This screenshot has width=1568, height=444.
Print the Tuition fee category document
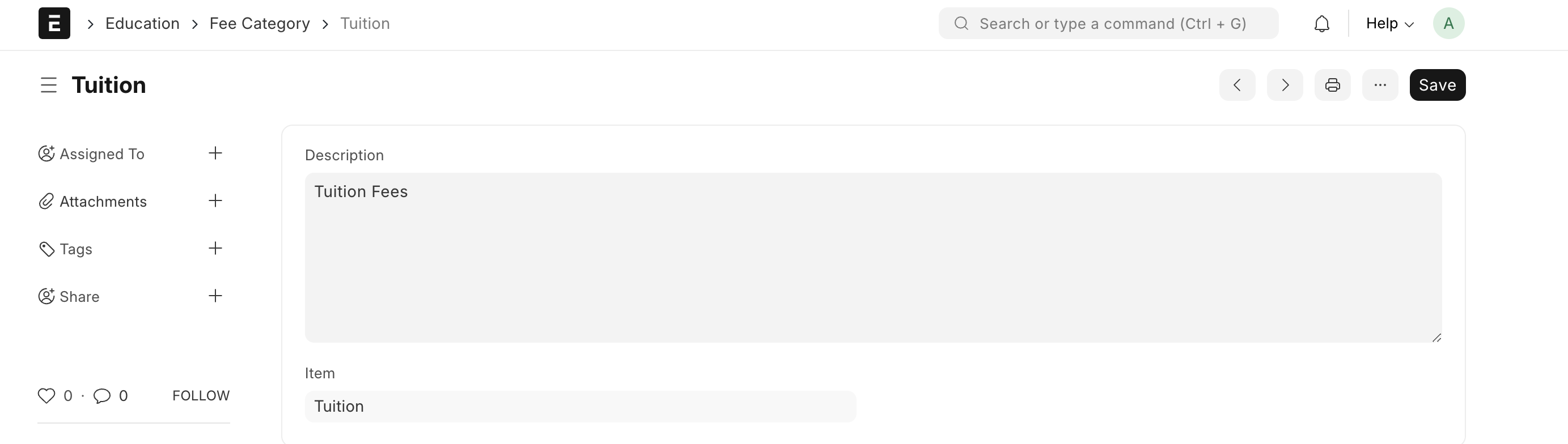point(1332,85)
